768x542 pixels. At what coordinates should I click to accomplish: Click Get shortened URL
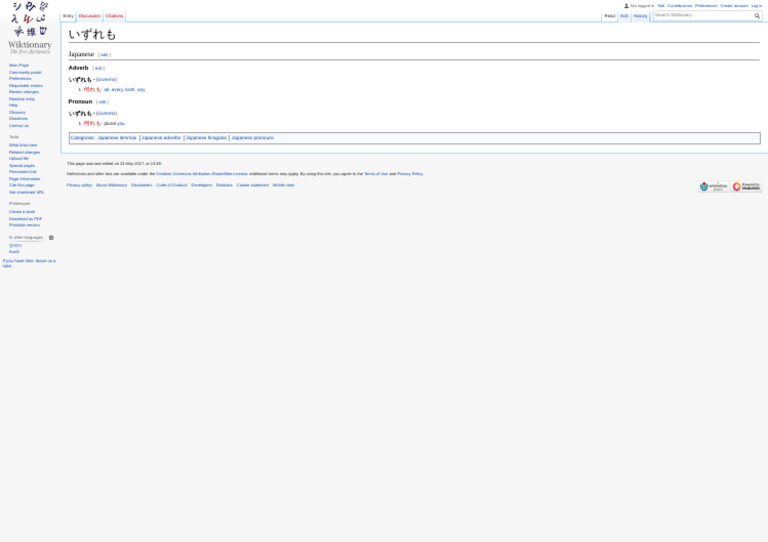click(x=26, y=192)
